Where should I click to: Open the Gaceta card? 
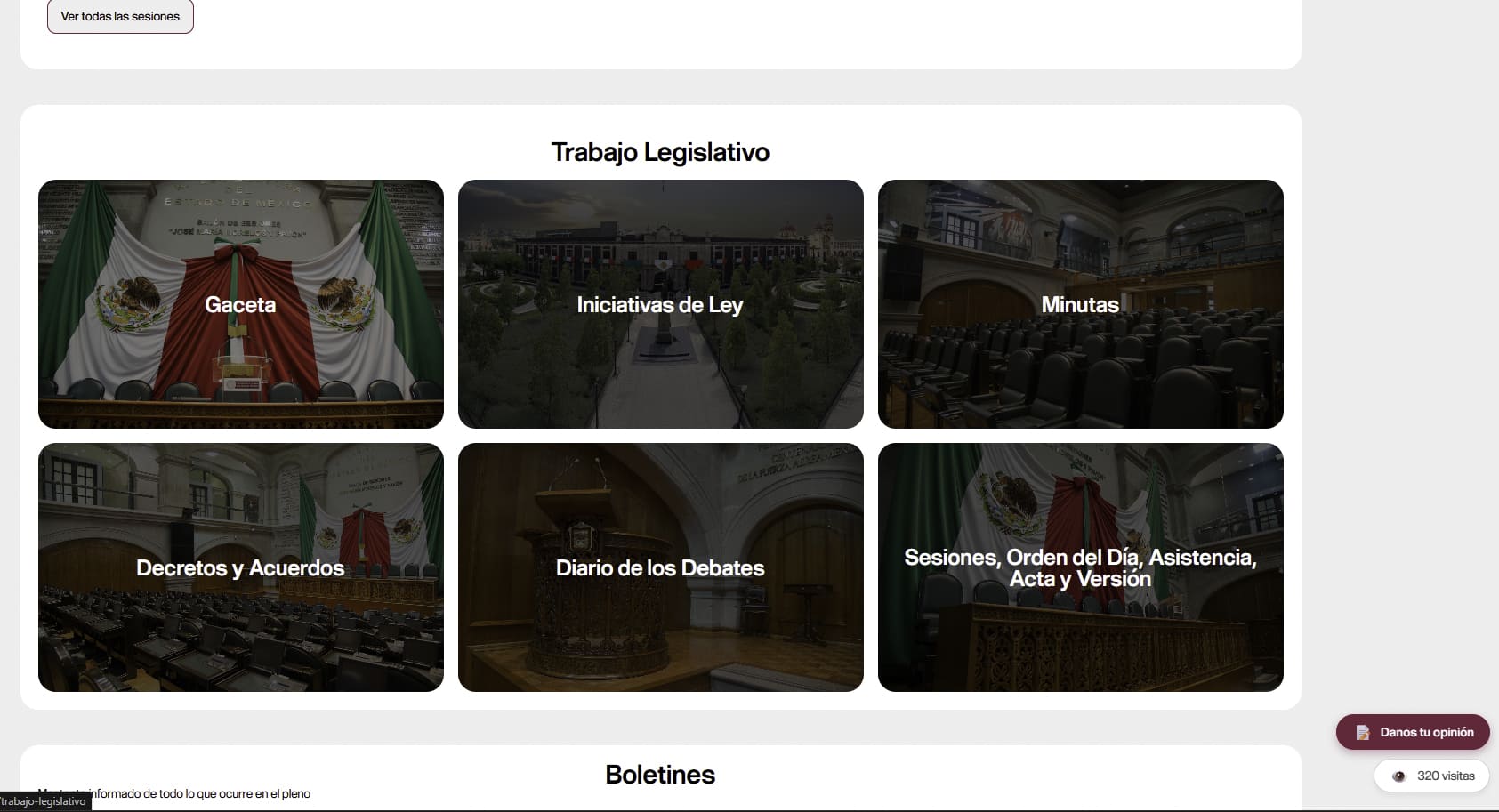coord(241,304)
